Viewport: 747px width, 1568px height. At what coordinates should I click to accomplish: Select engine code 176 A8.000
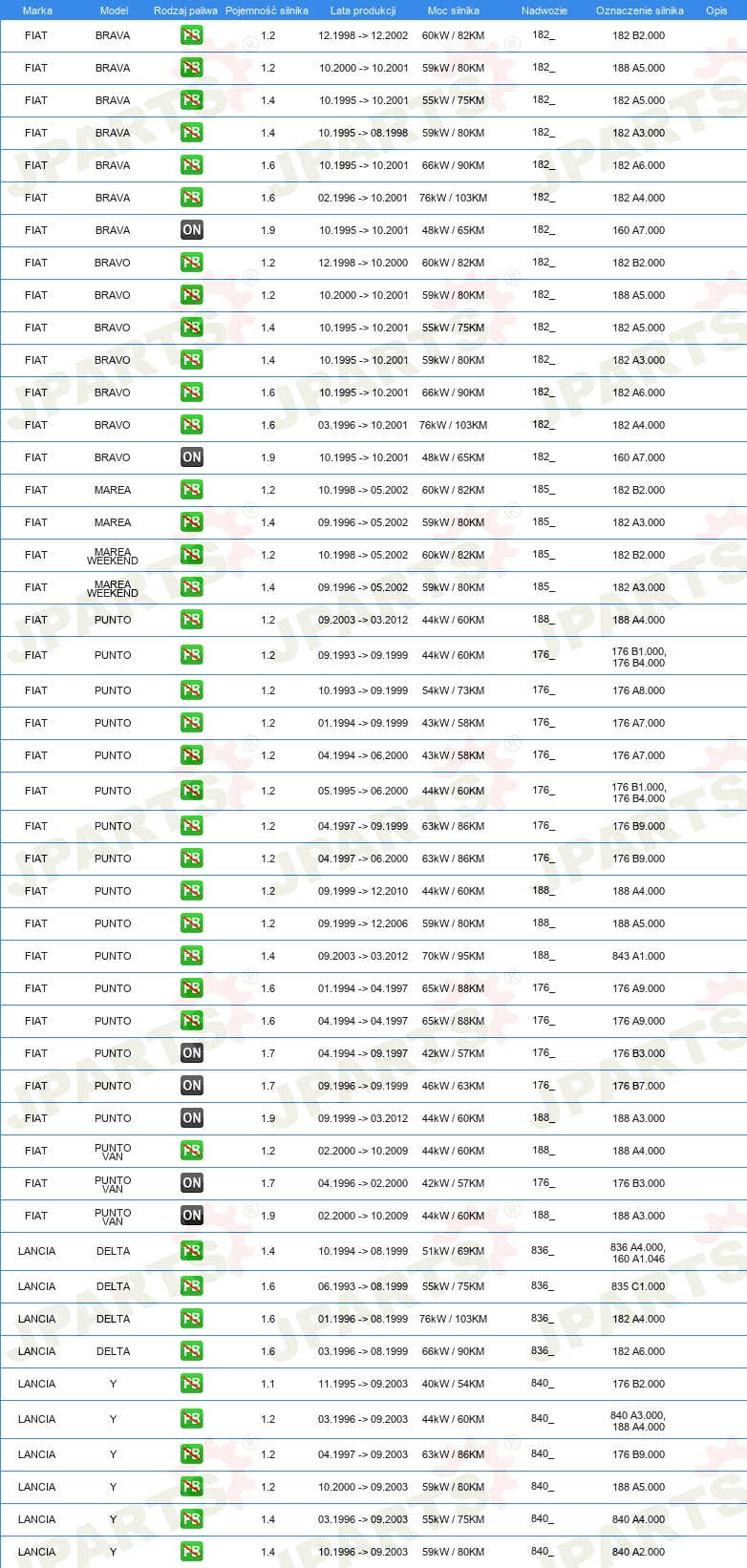pos(639,690)
